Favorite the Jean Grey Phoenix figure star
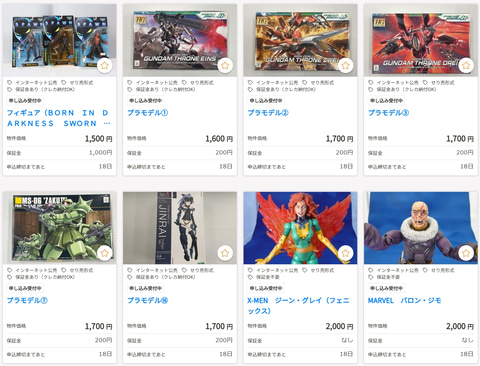Viewport: 480px width, 366px height. [x=345, y=253]
